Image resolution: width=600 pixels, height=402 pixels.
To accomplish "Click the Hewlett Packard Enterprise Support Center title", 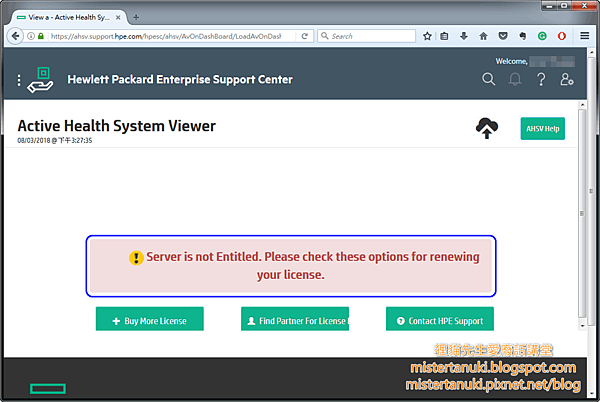I will click(x=180, y=80).
